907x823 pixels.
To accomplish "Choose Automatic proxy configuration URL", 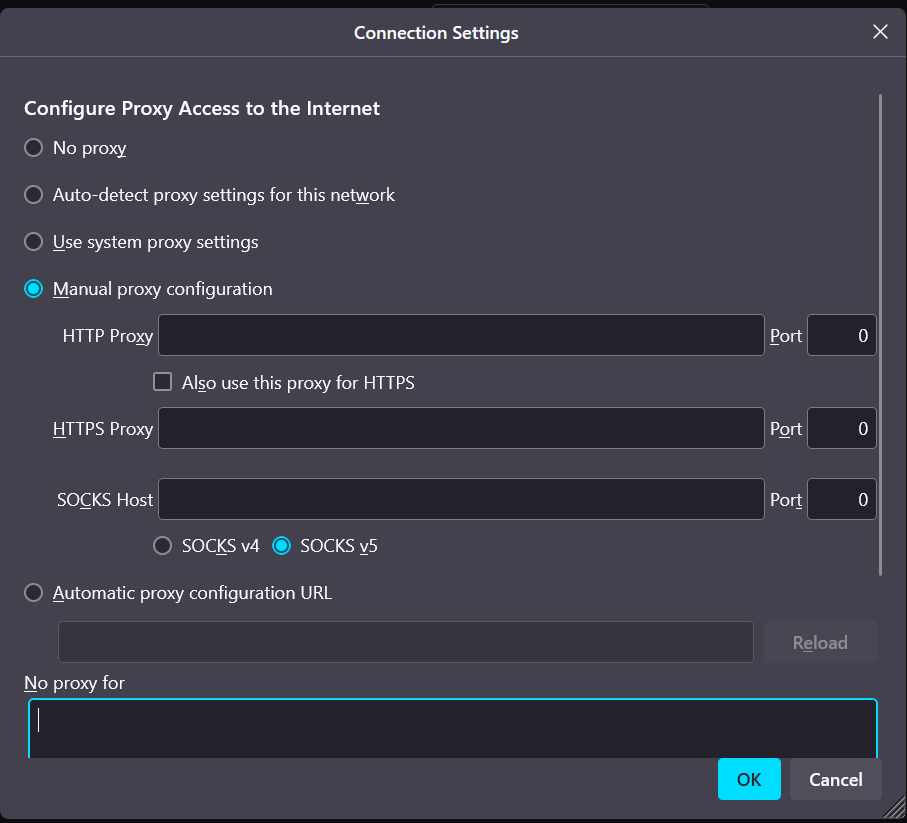I will click(34, 592).
